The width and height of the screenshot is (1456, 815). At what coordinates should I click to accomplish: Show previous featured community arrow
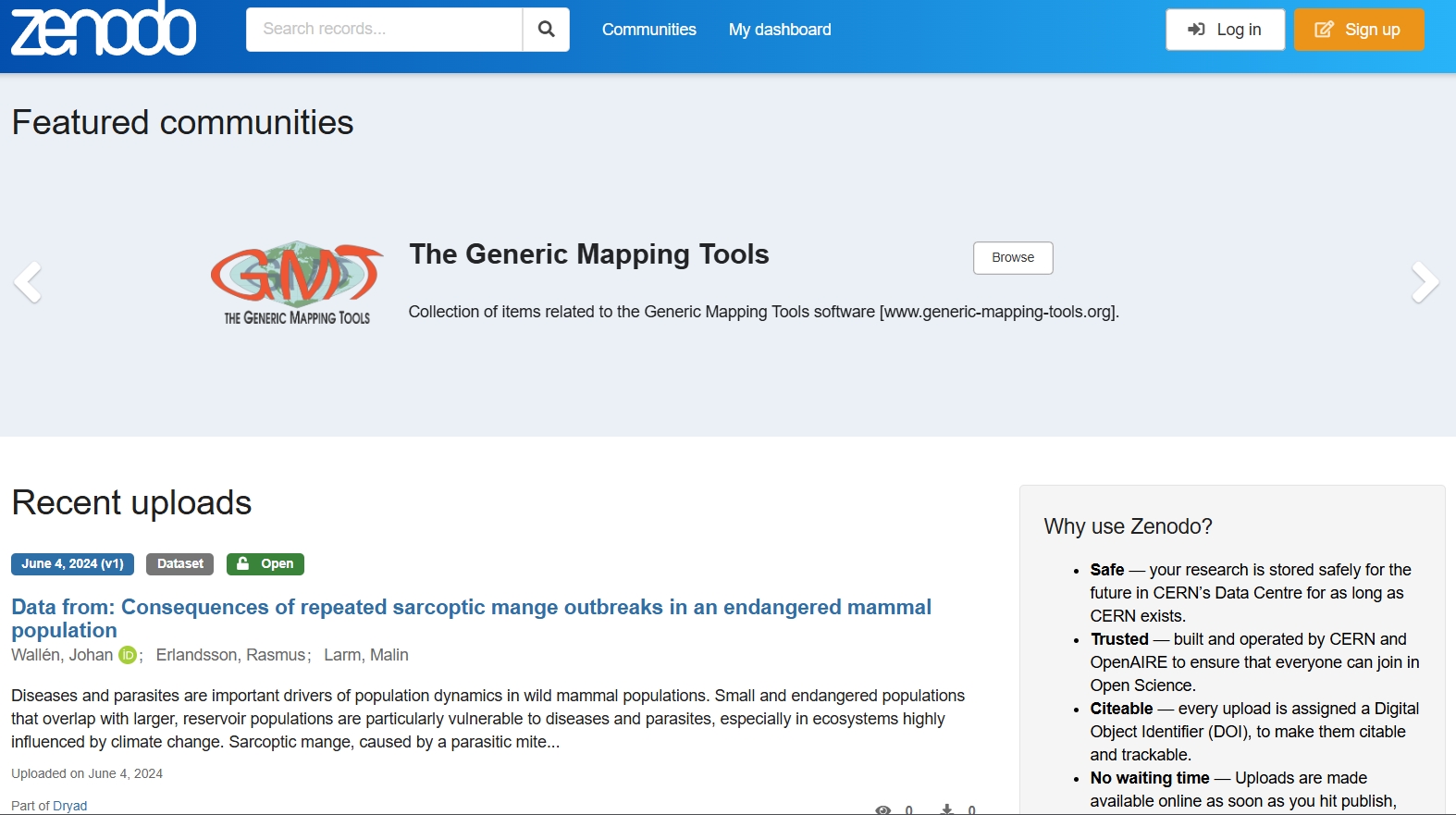coord(28,282)
